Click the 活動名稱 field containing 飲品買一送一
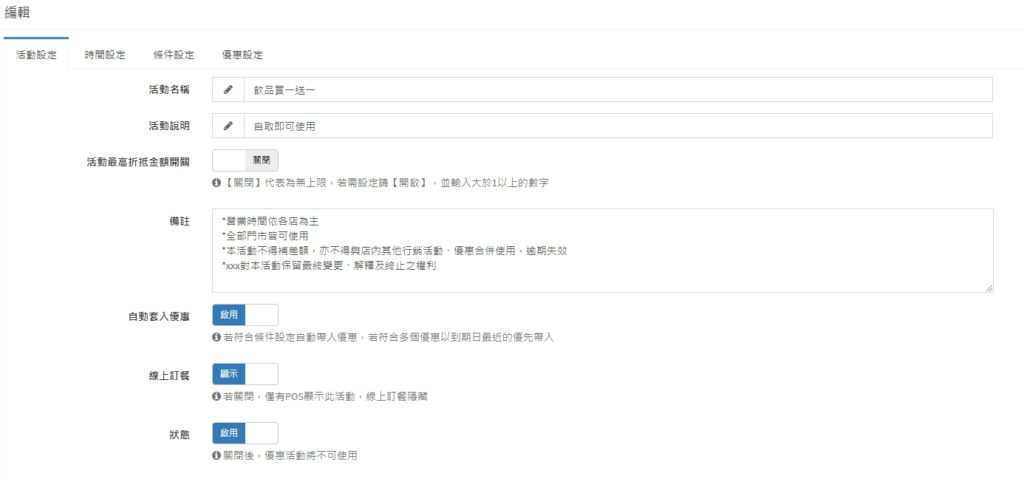 click(x=617, y=90)
